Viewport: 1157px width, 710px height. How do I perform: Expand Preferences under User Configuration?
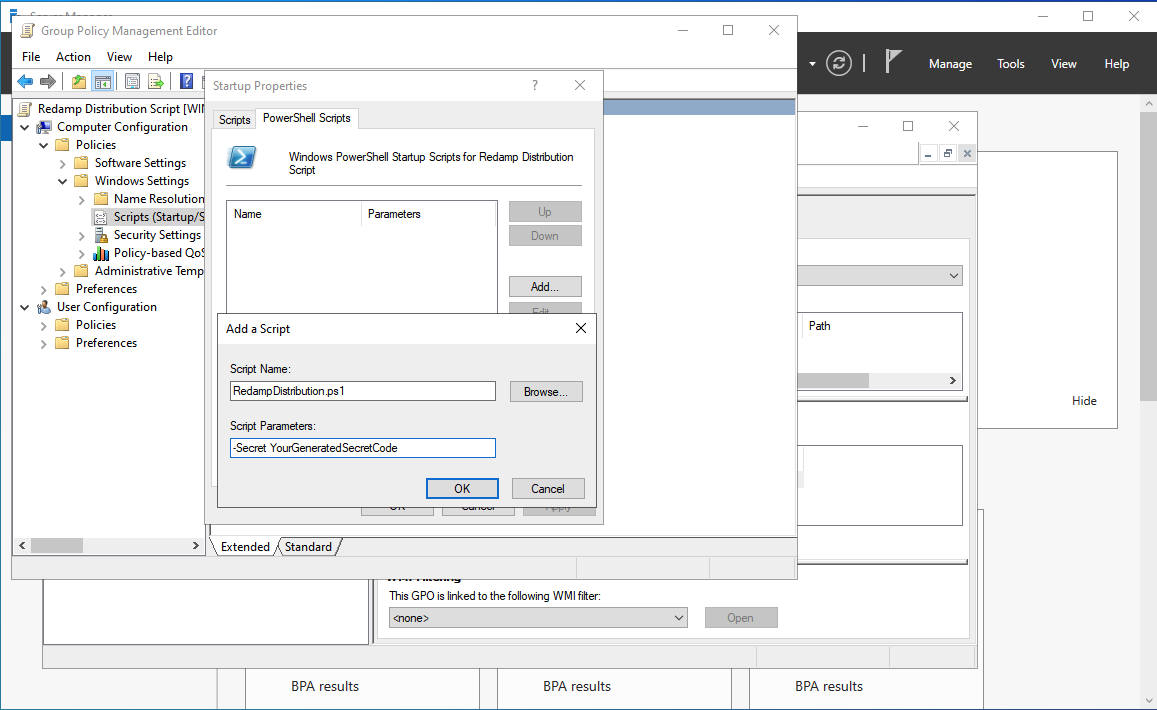[x=44, y=343]
